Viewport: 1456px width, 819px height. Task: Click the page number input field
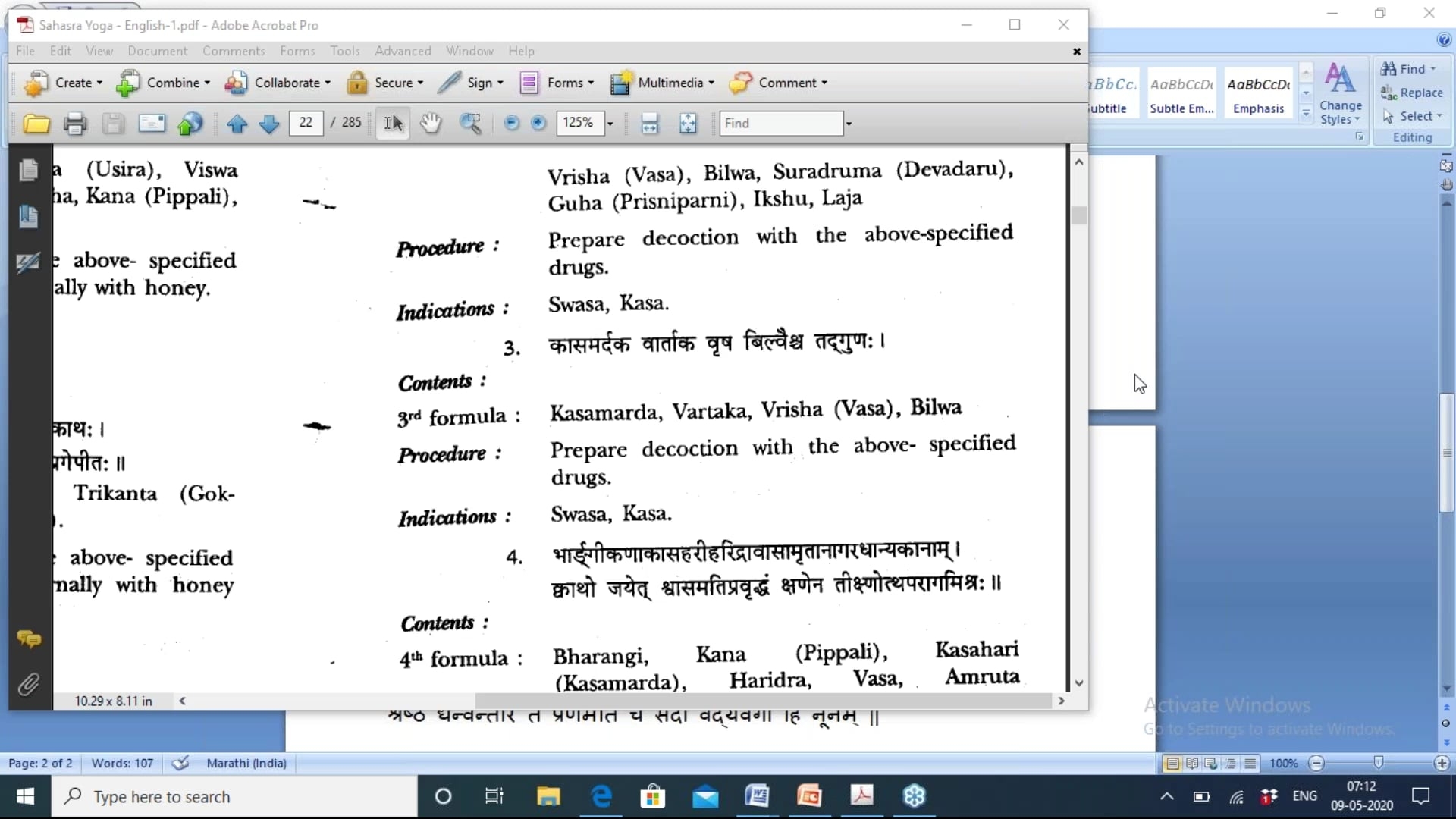click(306, 123)
